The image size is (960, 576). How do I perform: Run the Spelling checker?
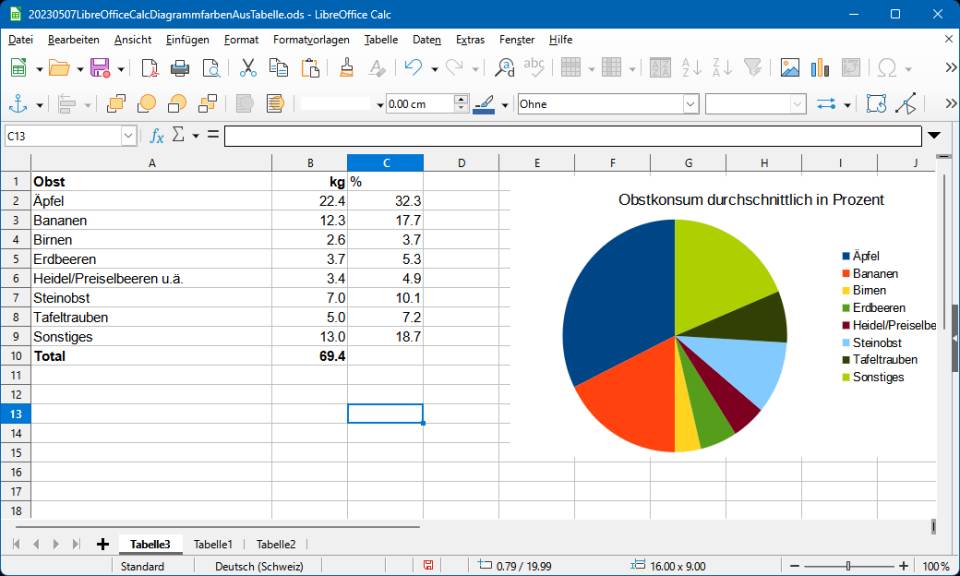click(536, 69)
